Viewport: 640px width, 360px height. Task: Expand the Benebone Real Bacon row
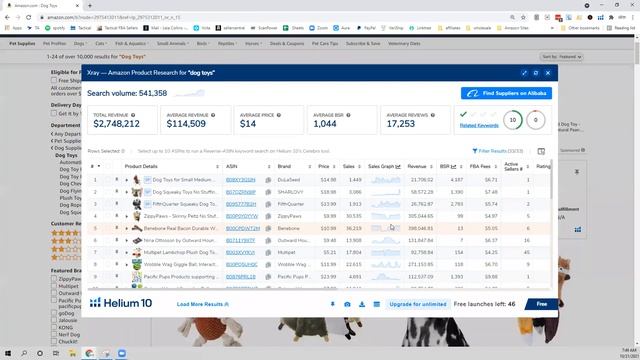click(127, 229)
